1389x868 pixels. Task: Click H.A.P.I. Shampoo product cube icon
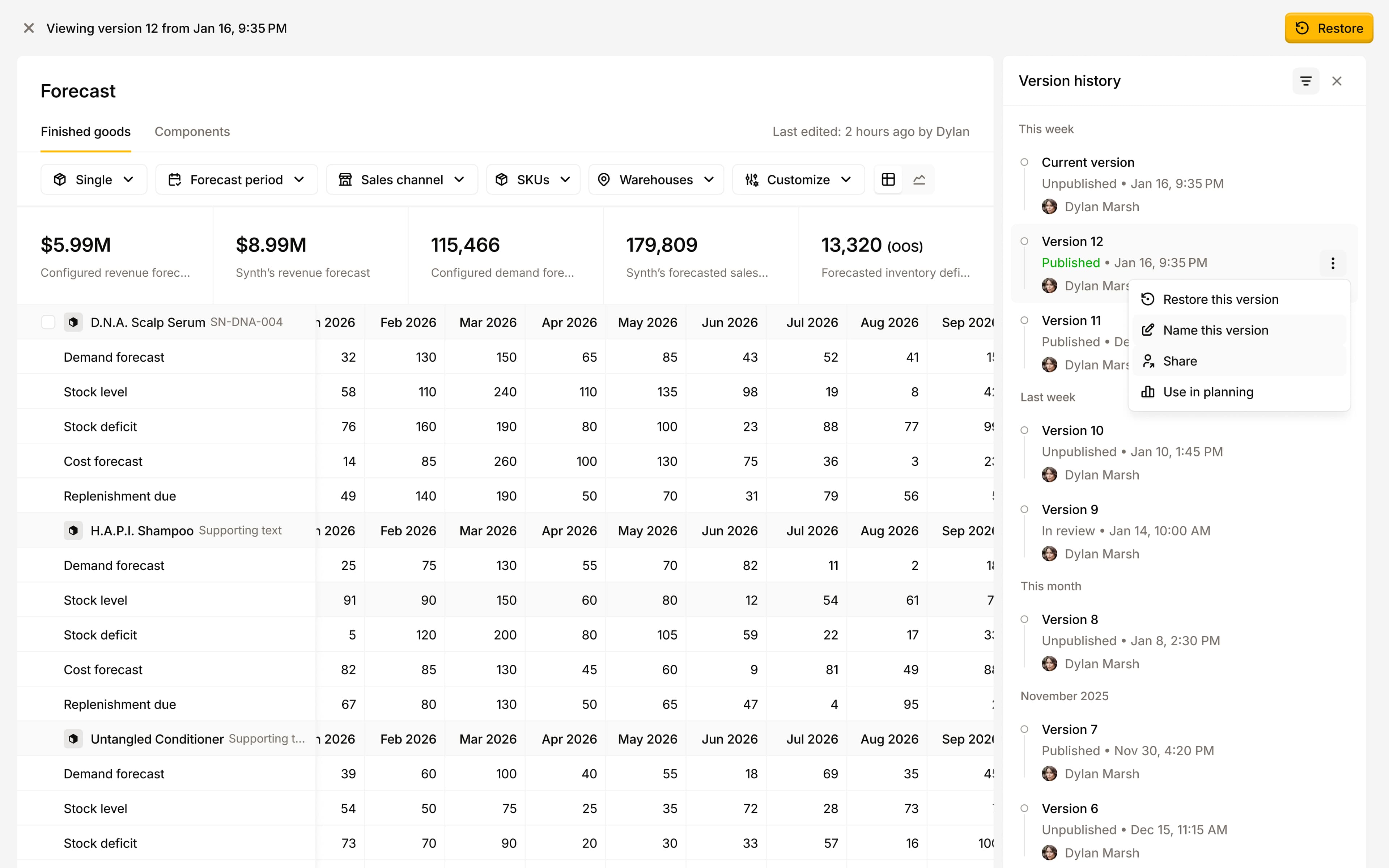[x=73, y=531]
